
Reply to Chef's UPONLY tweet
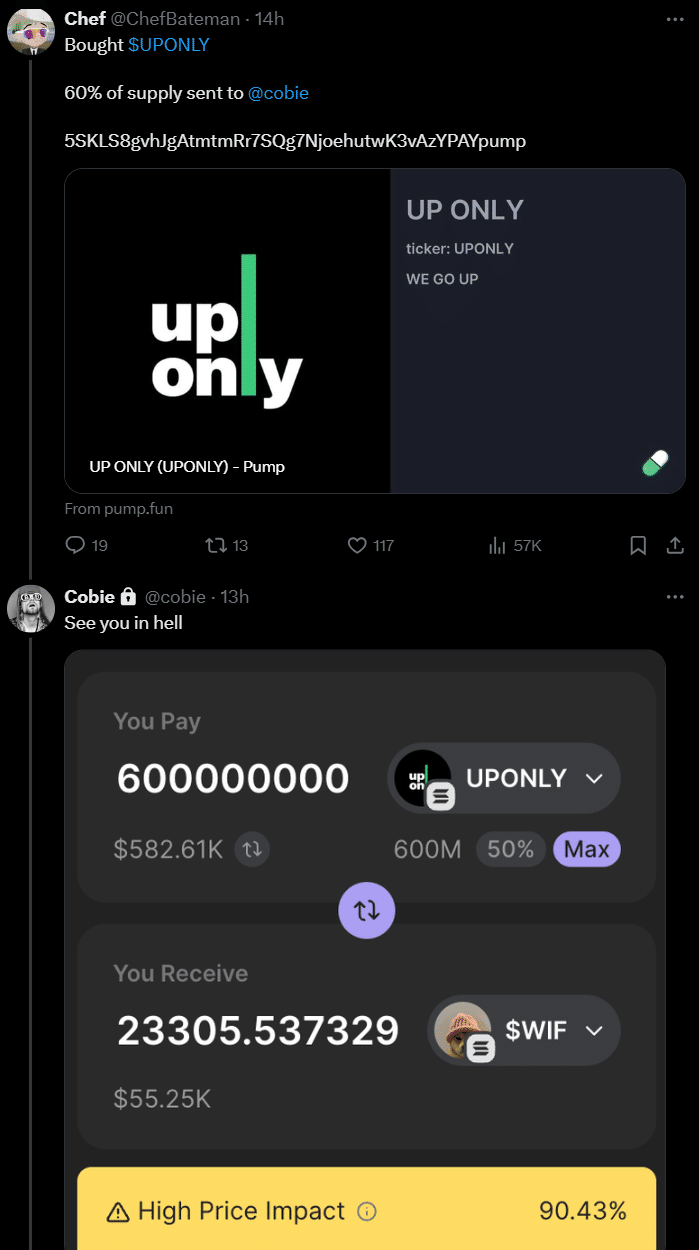tap(76, 545)
